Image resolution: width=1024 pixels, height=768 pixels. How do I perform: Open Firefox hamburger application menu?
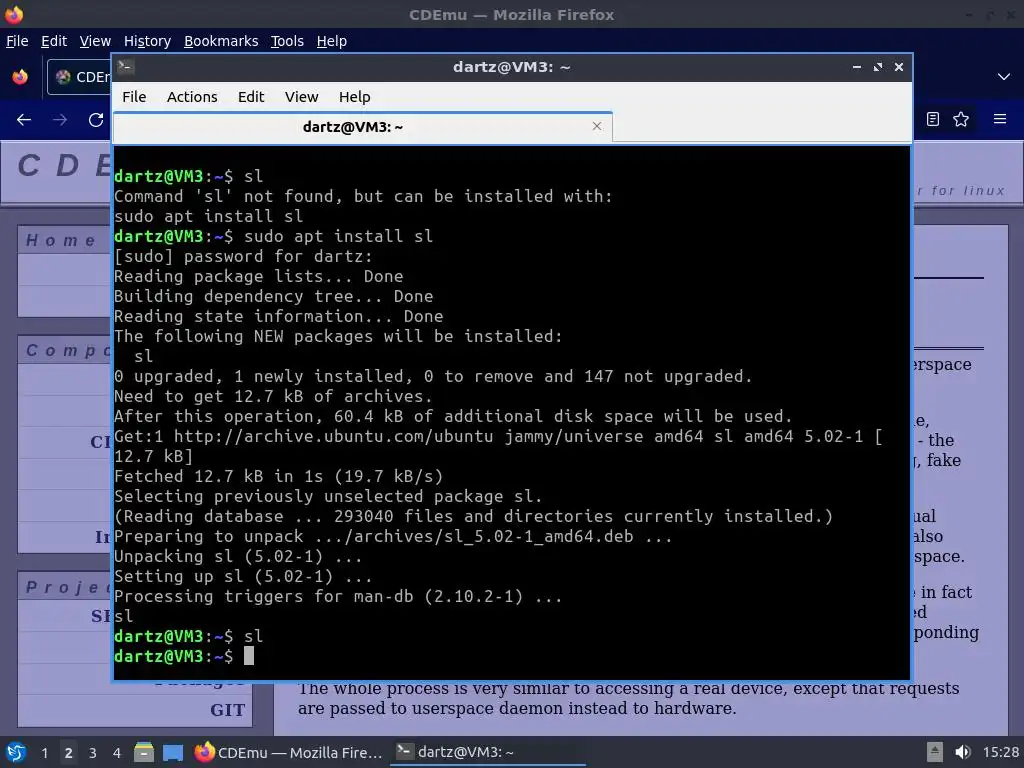click(x=1000, y=119)
